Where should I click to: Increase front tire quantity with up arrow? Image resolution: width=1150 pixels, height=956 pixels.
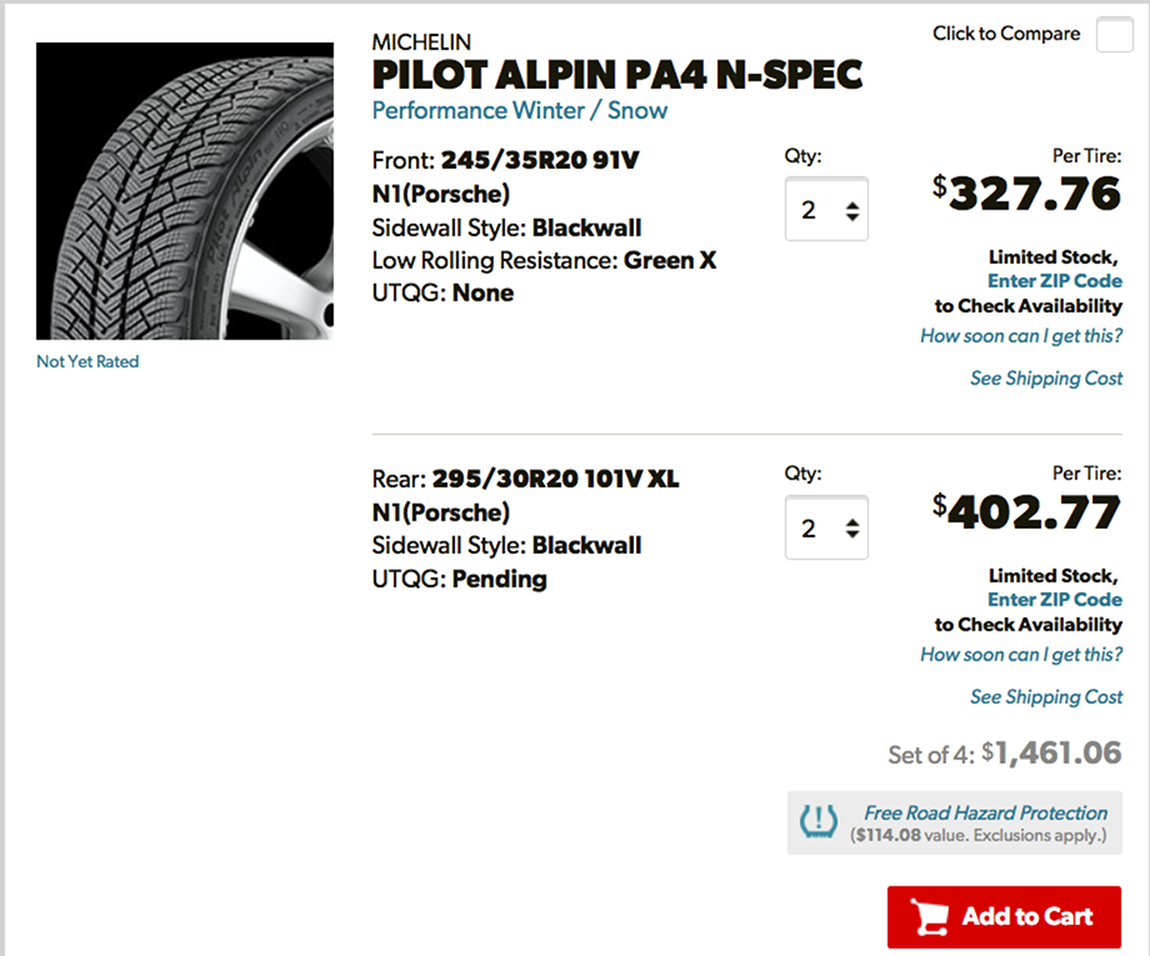tap(852, 205)
